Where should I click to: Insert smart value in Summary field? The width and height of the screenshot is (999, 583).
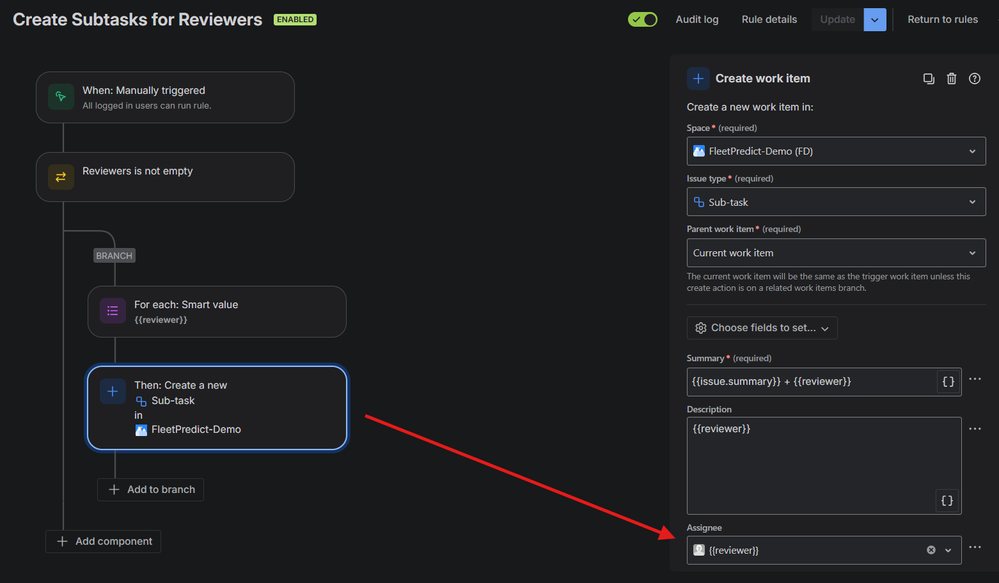948,382
